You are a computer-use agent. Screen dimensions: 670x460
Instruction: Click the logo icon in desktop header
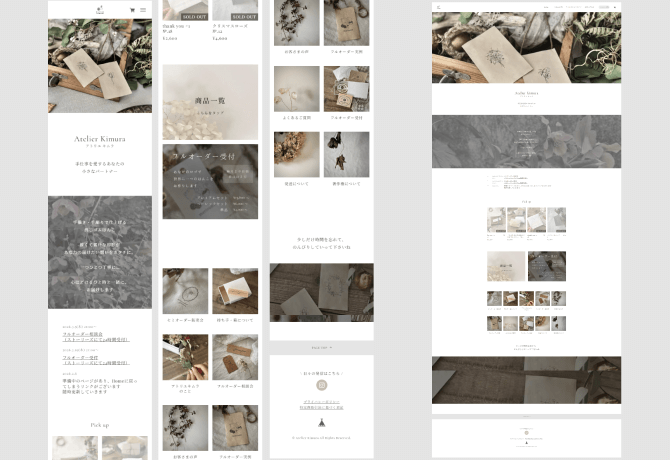coord(438,6)
